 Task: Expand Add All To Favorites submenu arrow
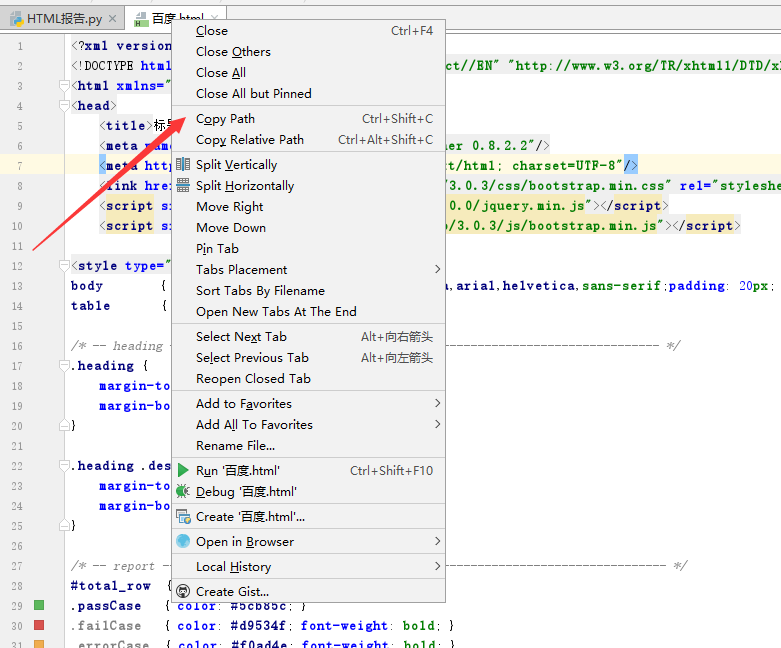pos(437,424)
